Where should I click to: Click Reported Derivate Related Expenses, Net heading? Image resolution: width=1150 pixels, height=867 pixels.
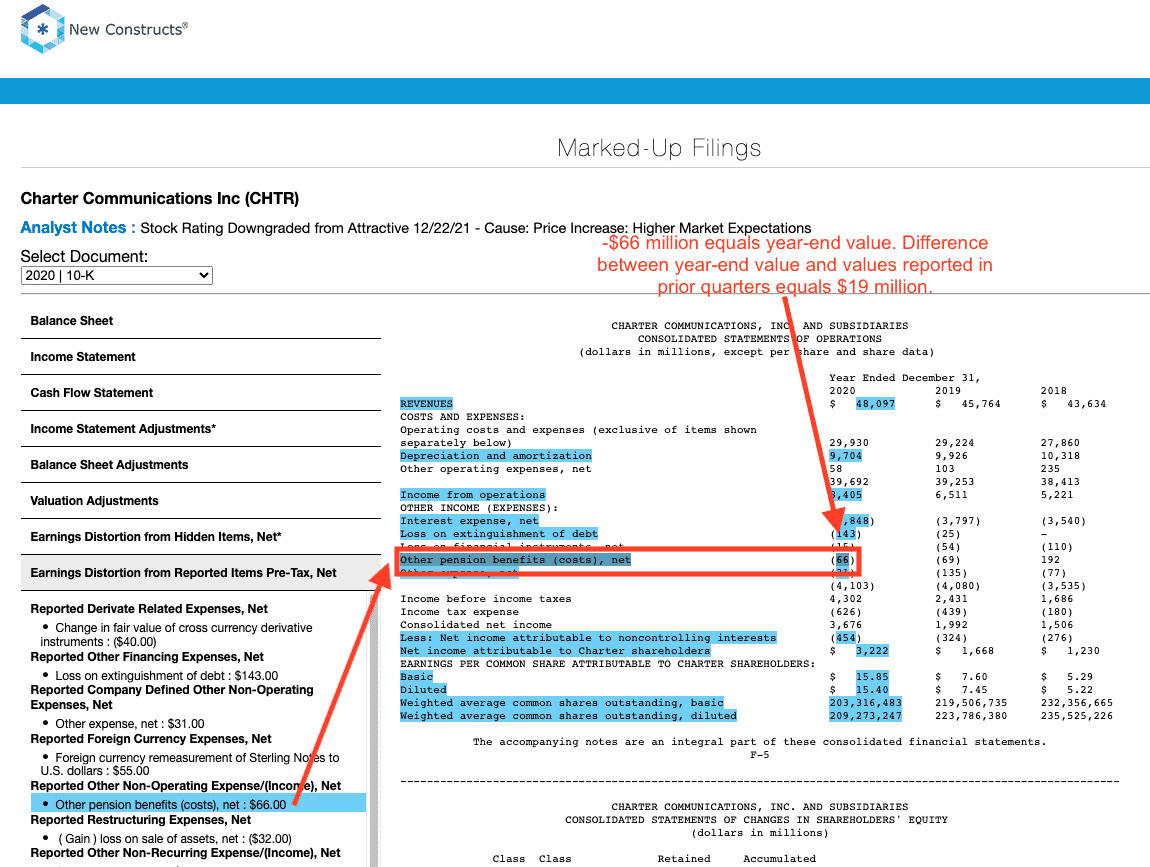[149, 609]
